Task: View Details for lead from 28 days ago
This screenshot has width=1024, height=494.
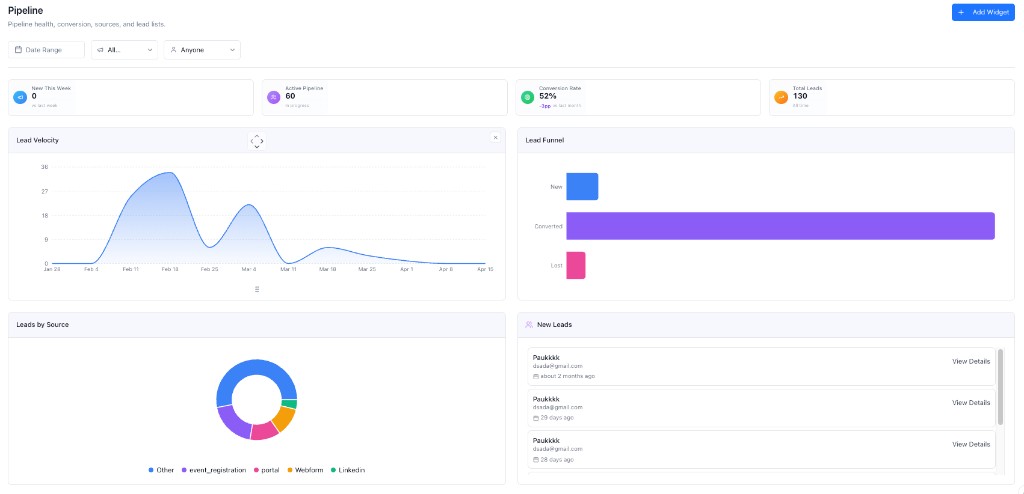Action: (x=970, y=444)
